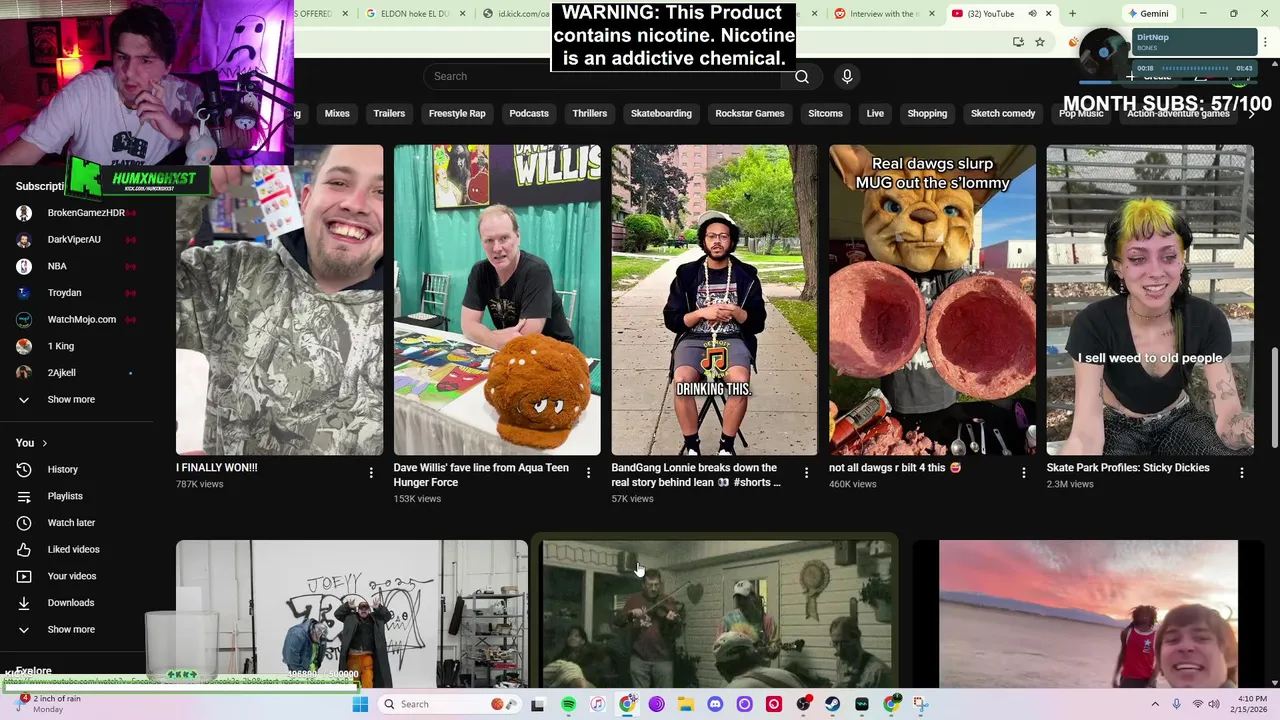Play the Dave Willis short thumbnail

click(x=497, y=300)
